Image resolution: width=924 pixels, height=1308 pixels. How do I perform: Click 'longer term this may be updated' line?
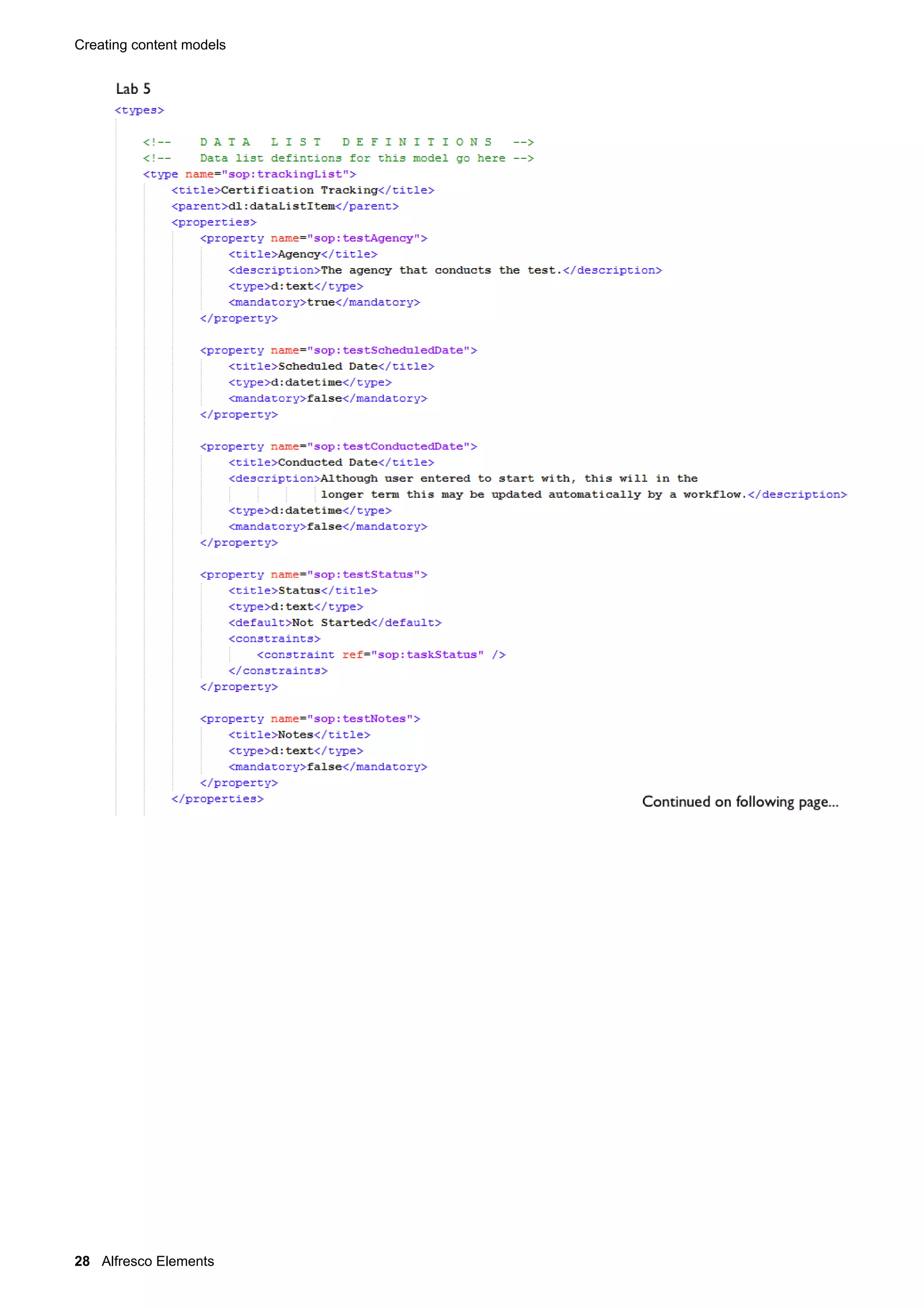(584, 495)
